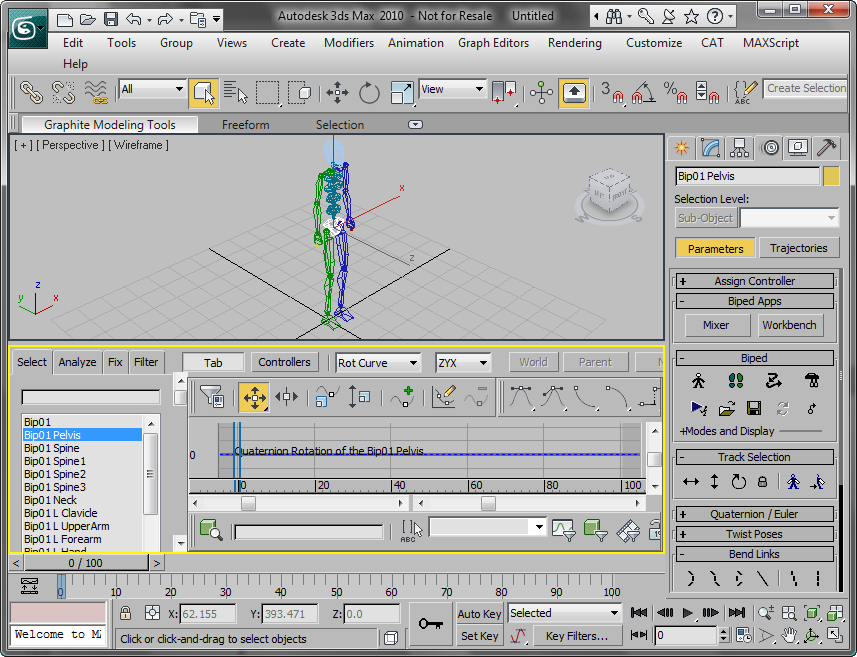Click the Add Keys tool in Workbench
This screenshot has height=657, width=857.
402,396
